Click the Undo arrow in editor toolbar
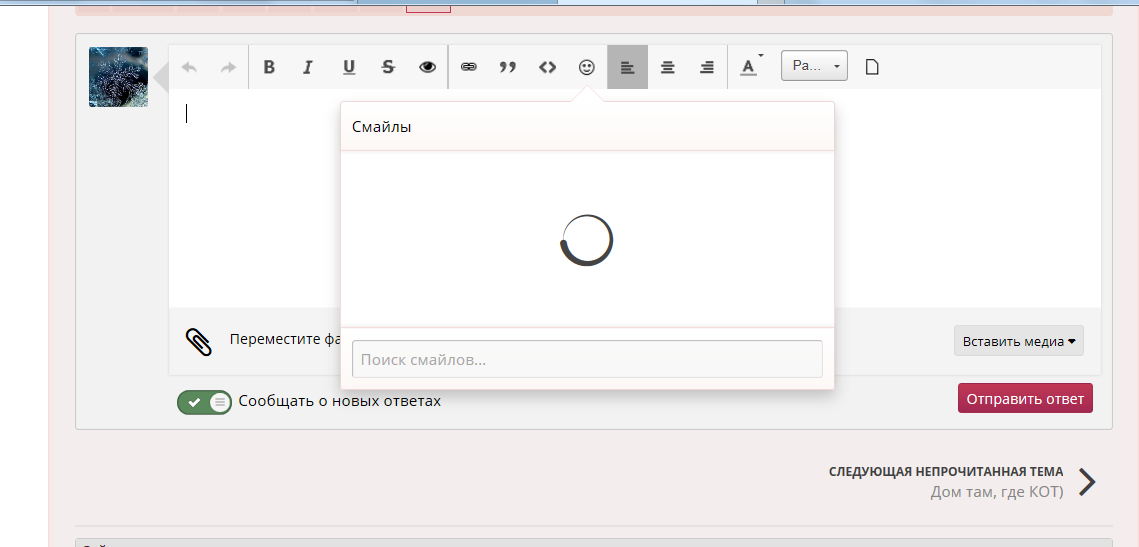This screenshot has width=1139, height=547. [189, 67]
